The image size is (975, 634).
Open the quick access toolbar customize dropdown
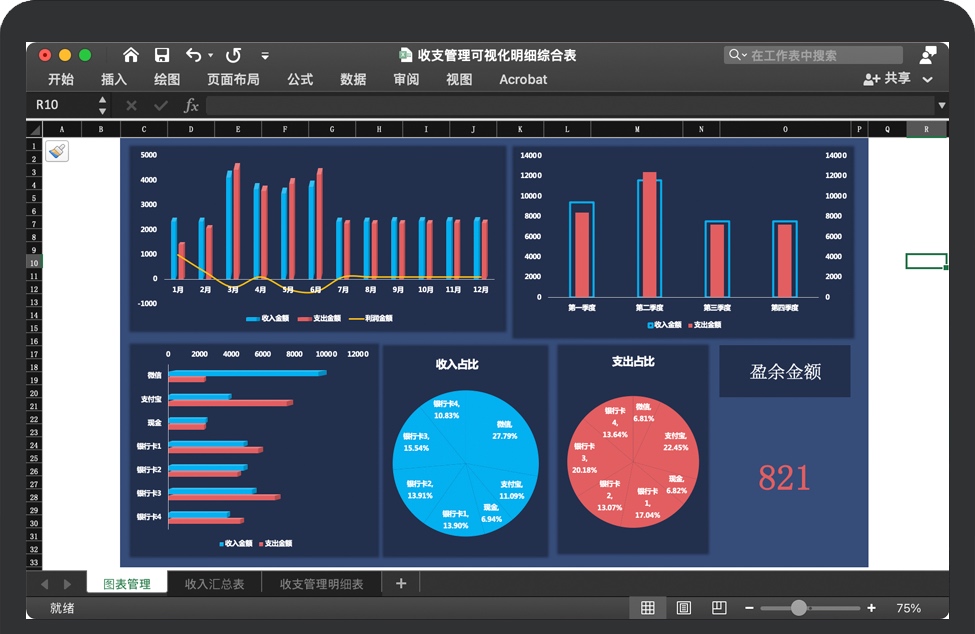coord(265,56)
